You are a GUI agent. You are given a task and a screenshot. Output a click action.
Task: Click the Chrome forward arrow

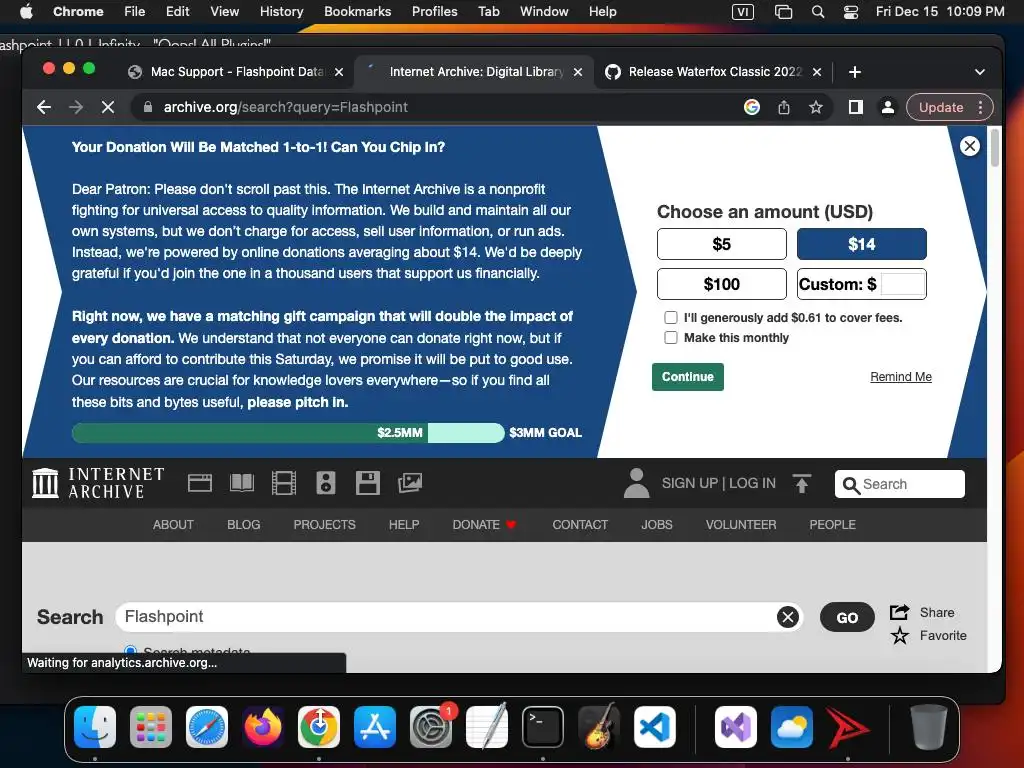pyautogui.click(x=76, y=107)
